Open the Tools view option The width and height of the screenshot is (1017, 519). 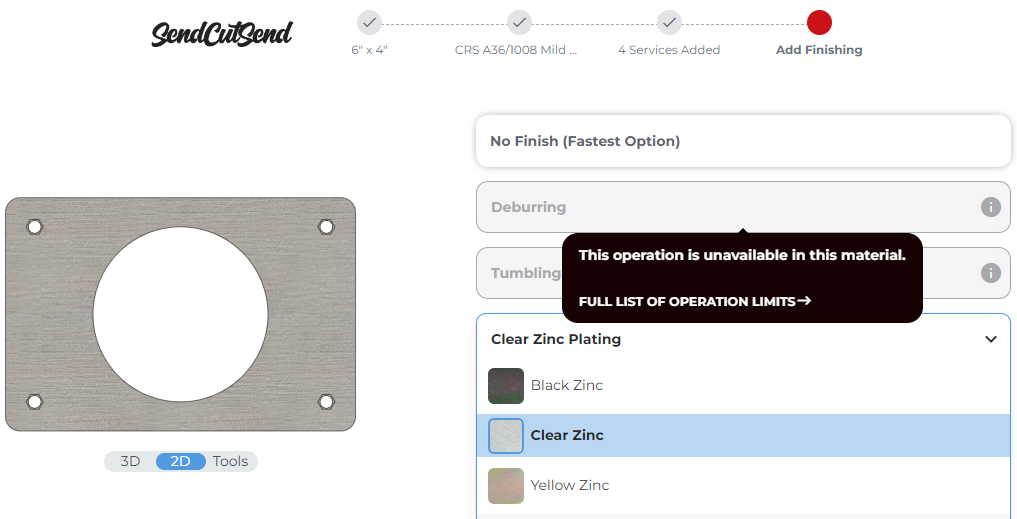coord(231,461)
